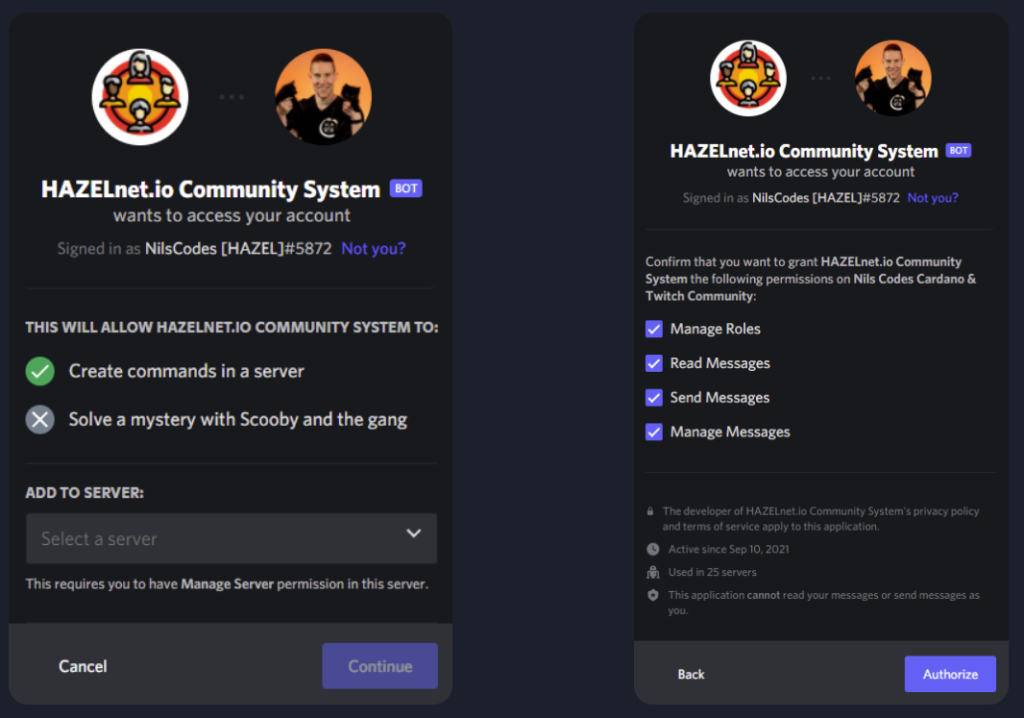The width and height of the screenshot is (1024, 718).
Task: Click green checkmark beside Create commands
Action: point(40,371)
